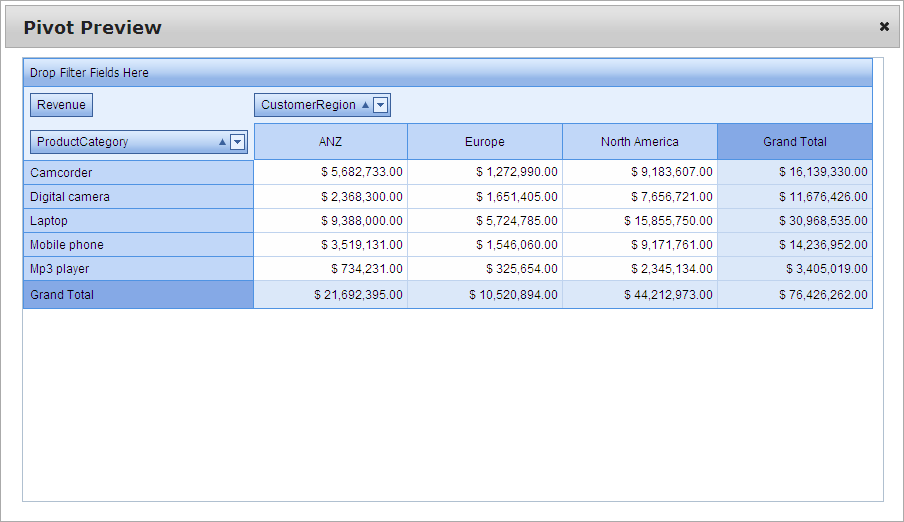The height and width of the screenshot is (522, 904).
Task: Select the Mobile phone row header
Action: click(x=138, y=245)
